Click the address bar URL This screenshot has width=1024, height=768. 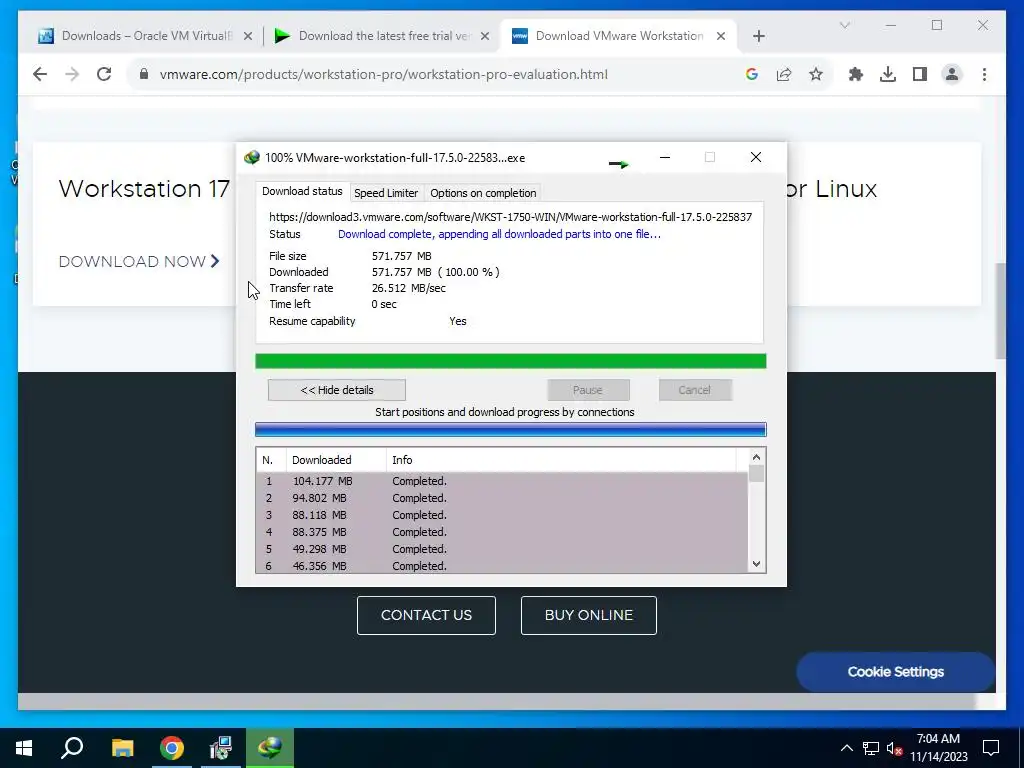click(383, 74)
